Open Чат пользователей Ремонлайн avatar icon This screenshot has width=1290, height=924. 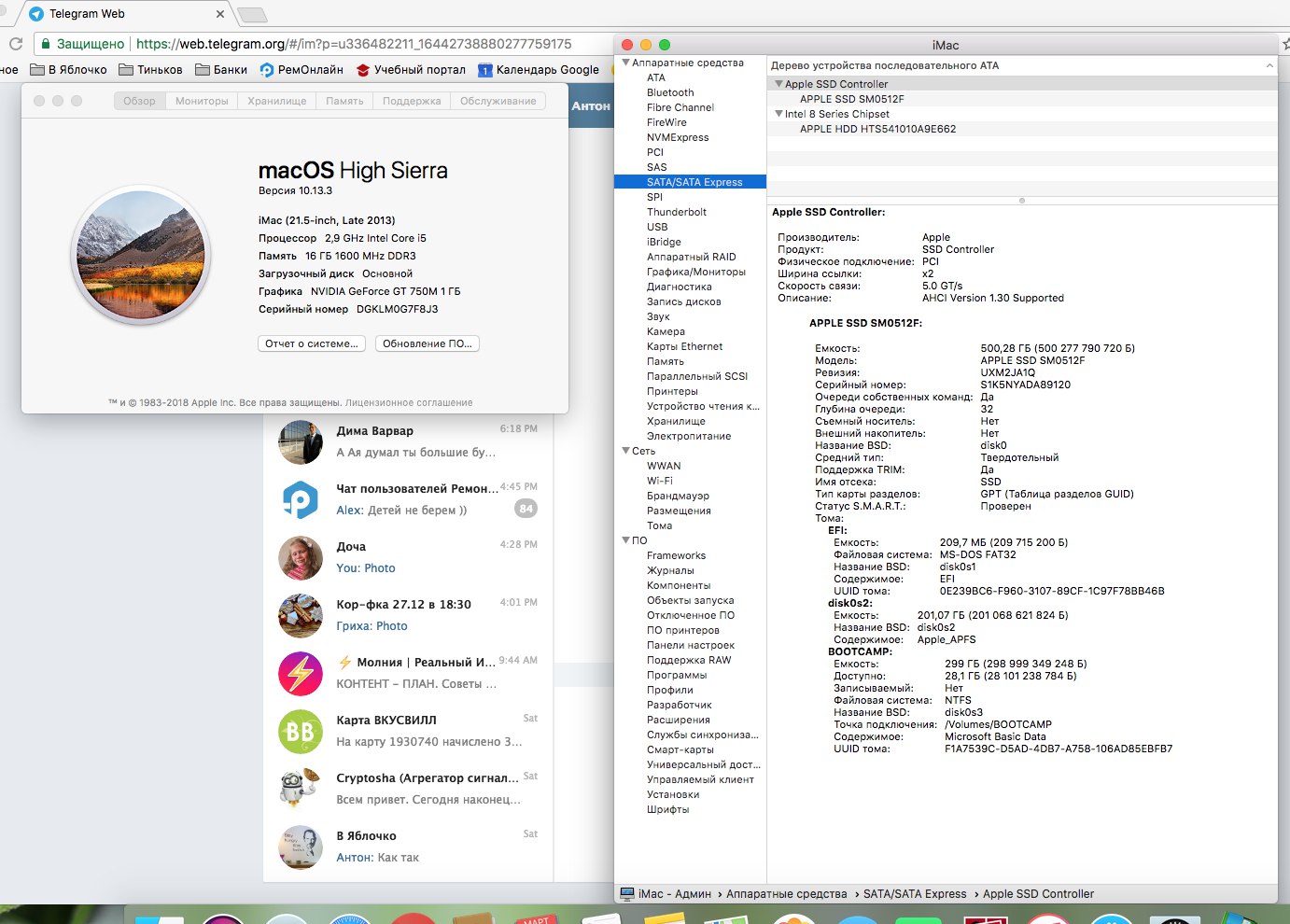click(301, 500)
